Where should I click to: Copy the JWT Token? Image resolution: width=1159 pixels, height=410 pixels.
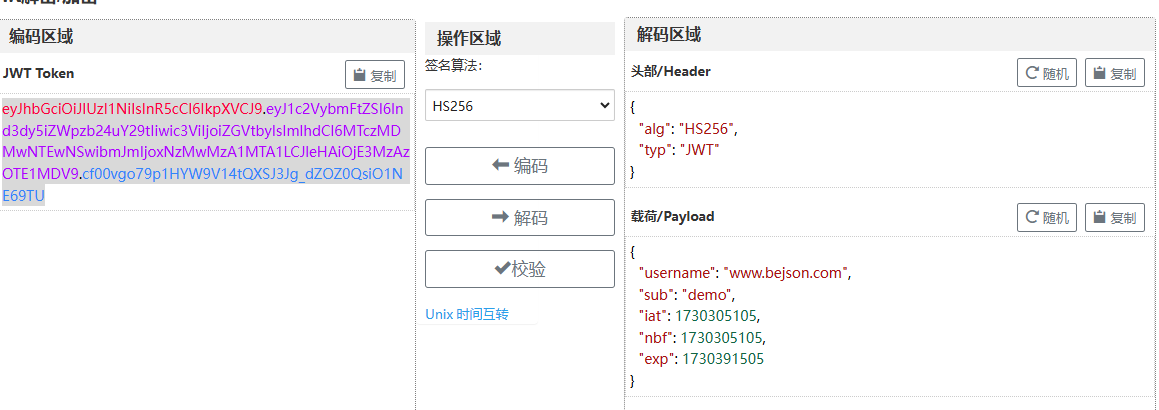pyautogui.click(x=375, y=75)
